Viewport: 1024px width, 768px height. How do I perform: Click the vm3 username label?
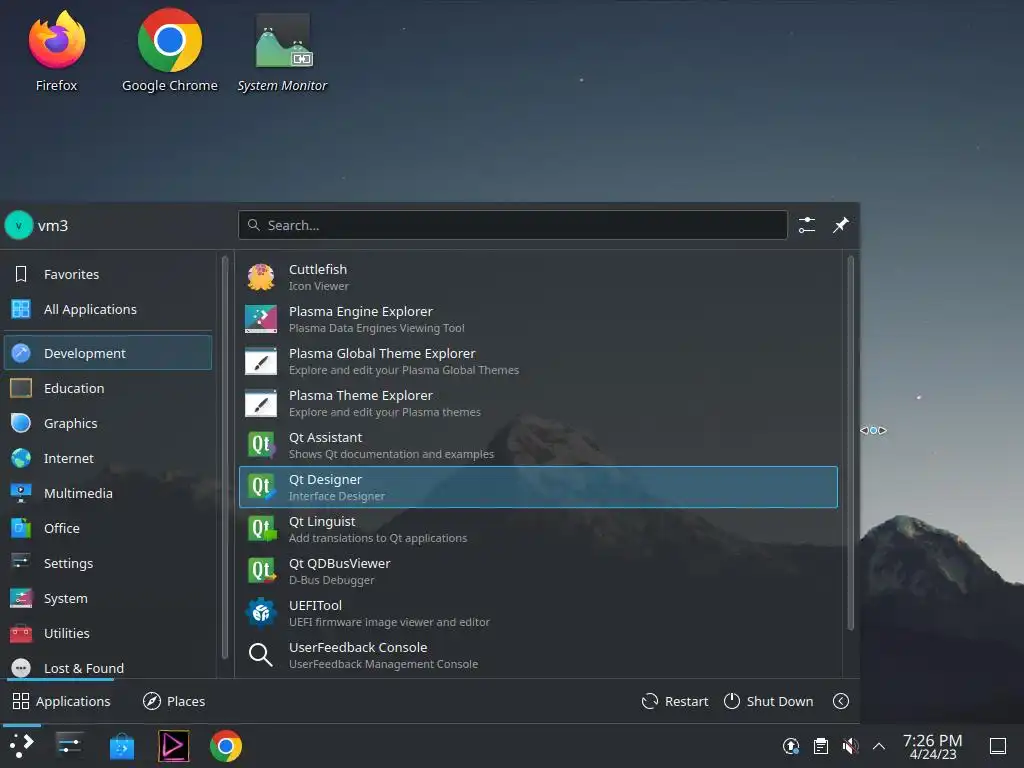pos(53,226)
